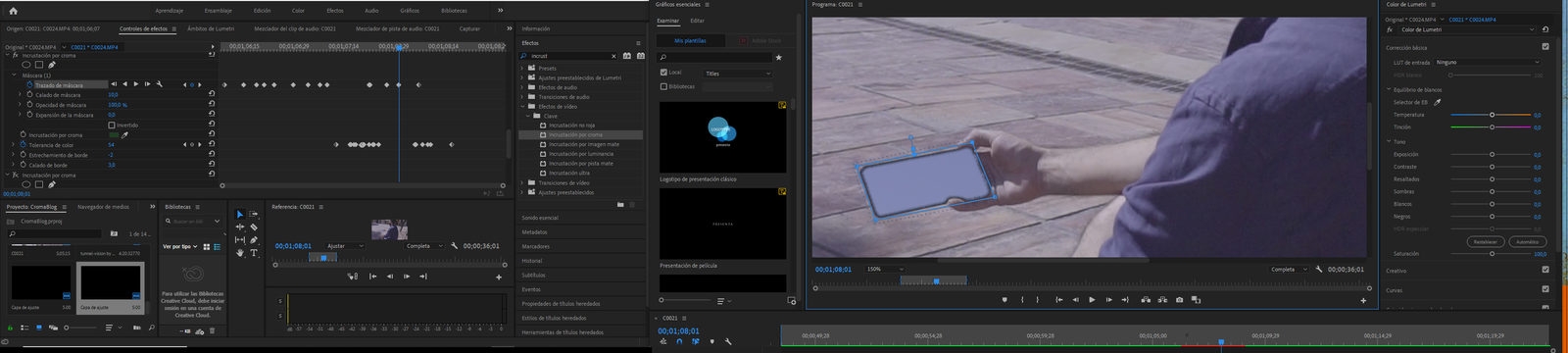Image resolution: width=1568 pixels, height=353 pixels.
Task: Toggle the Creativo section checkbox
Action: [1545, 270]
